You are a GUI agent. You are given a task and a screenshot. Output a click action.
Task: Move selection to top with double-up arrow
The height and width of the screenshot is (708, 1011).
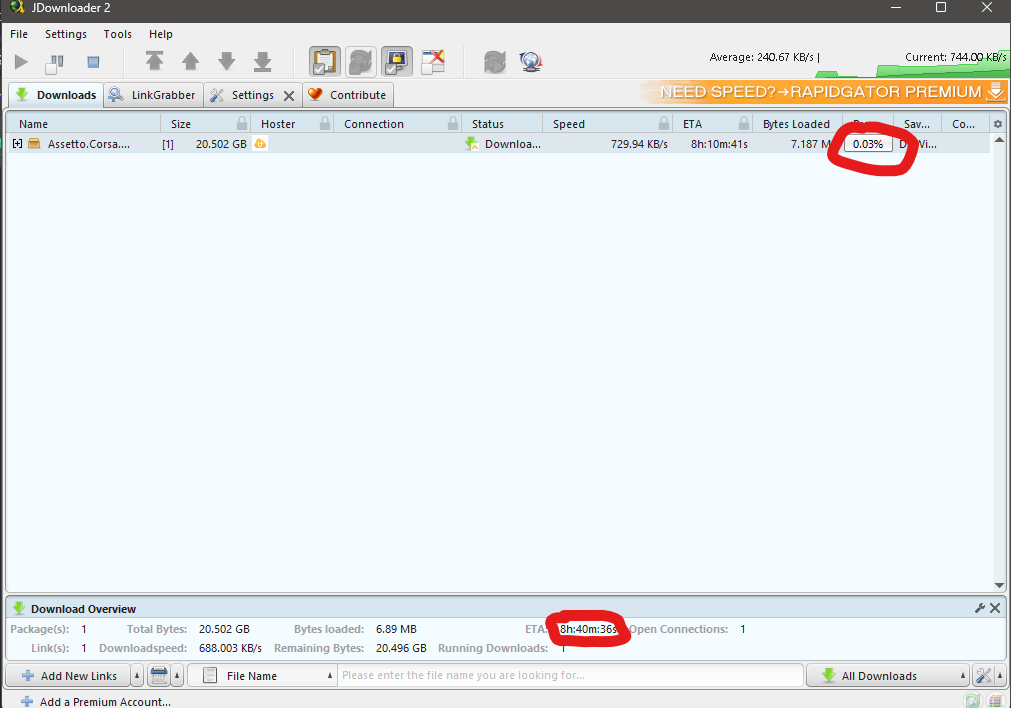(x=154, y=61)
